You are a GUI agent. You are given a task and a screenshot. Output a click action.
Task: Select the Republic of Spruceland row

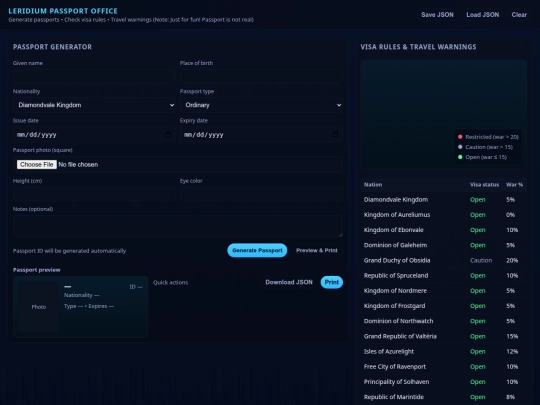click(444, 276)
